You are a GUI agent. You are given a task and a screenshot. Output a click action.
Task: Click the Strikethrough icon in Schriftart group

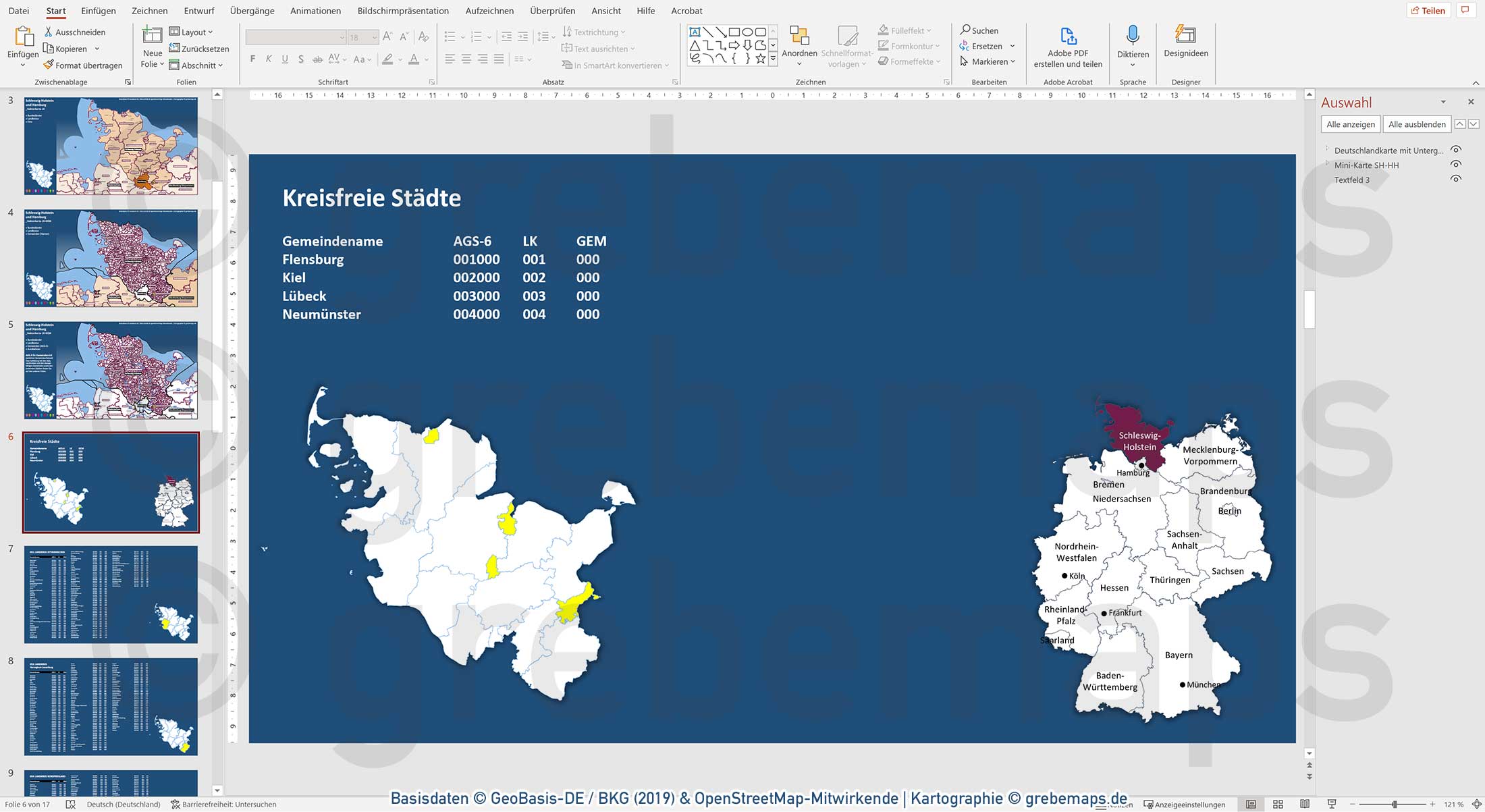point(317,59)
